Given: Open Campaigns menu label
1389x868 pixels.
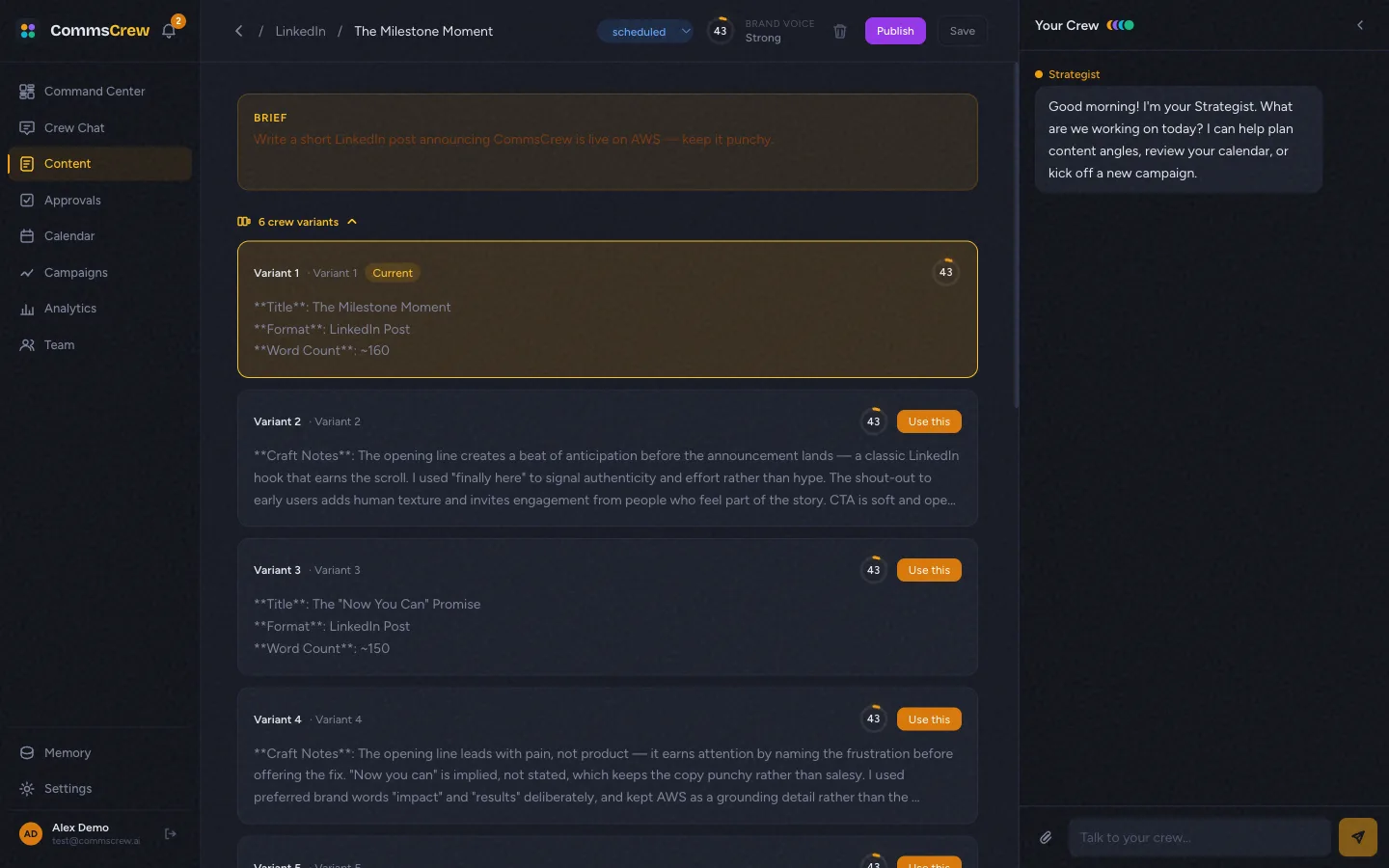Looking at the screenshot, I should pos(76,273).
